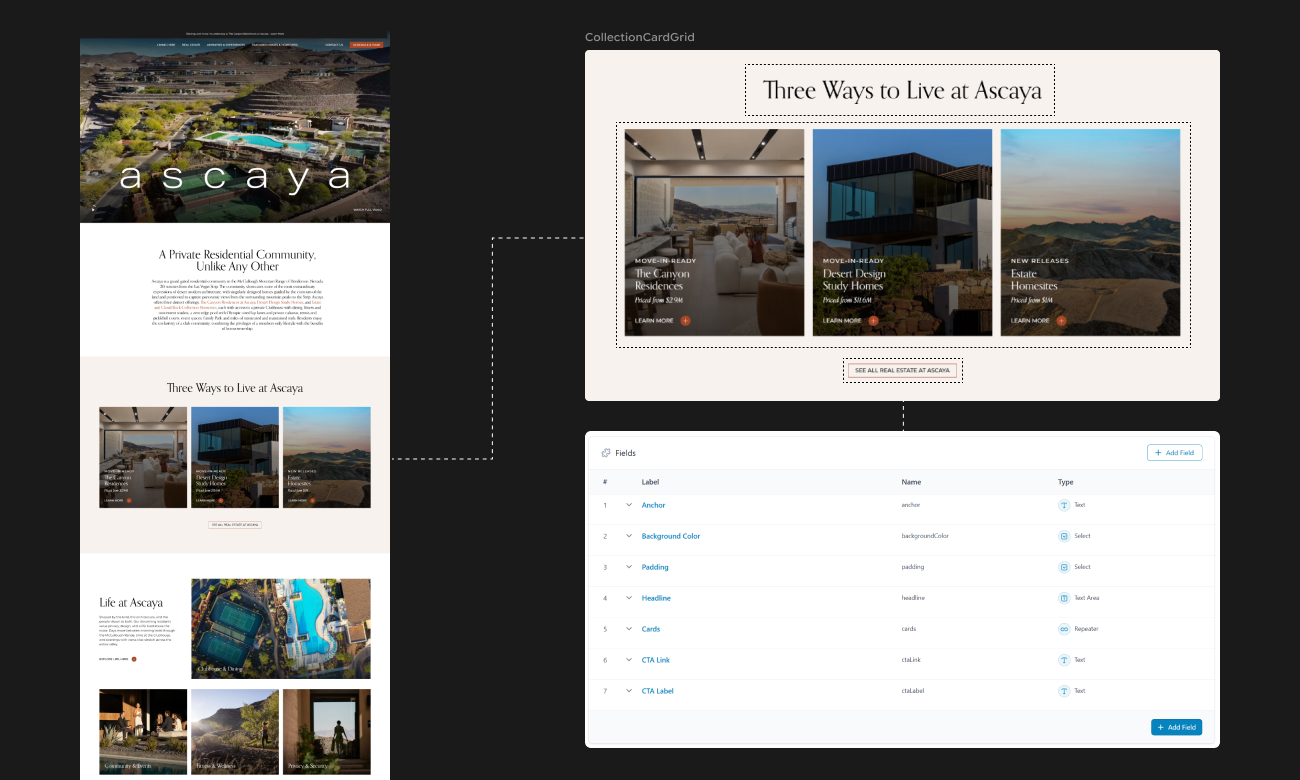Viewport: 1300px width, 780px height.
Task: Click the orange plus icon on Estate Homesites card
Action: pos(1061,321)
